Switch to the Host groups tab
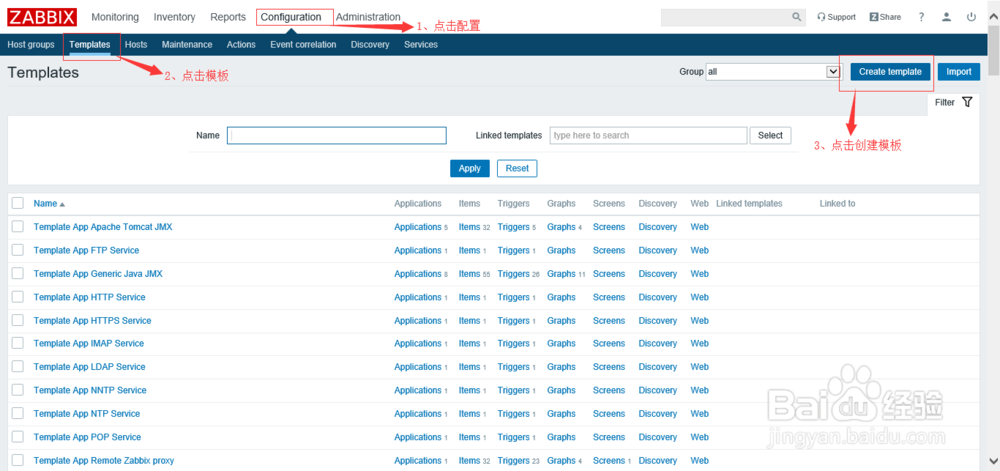 coord(31,45)
